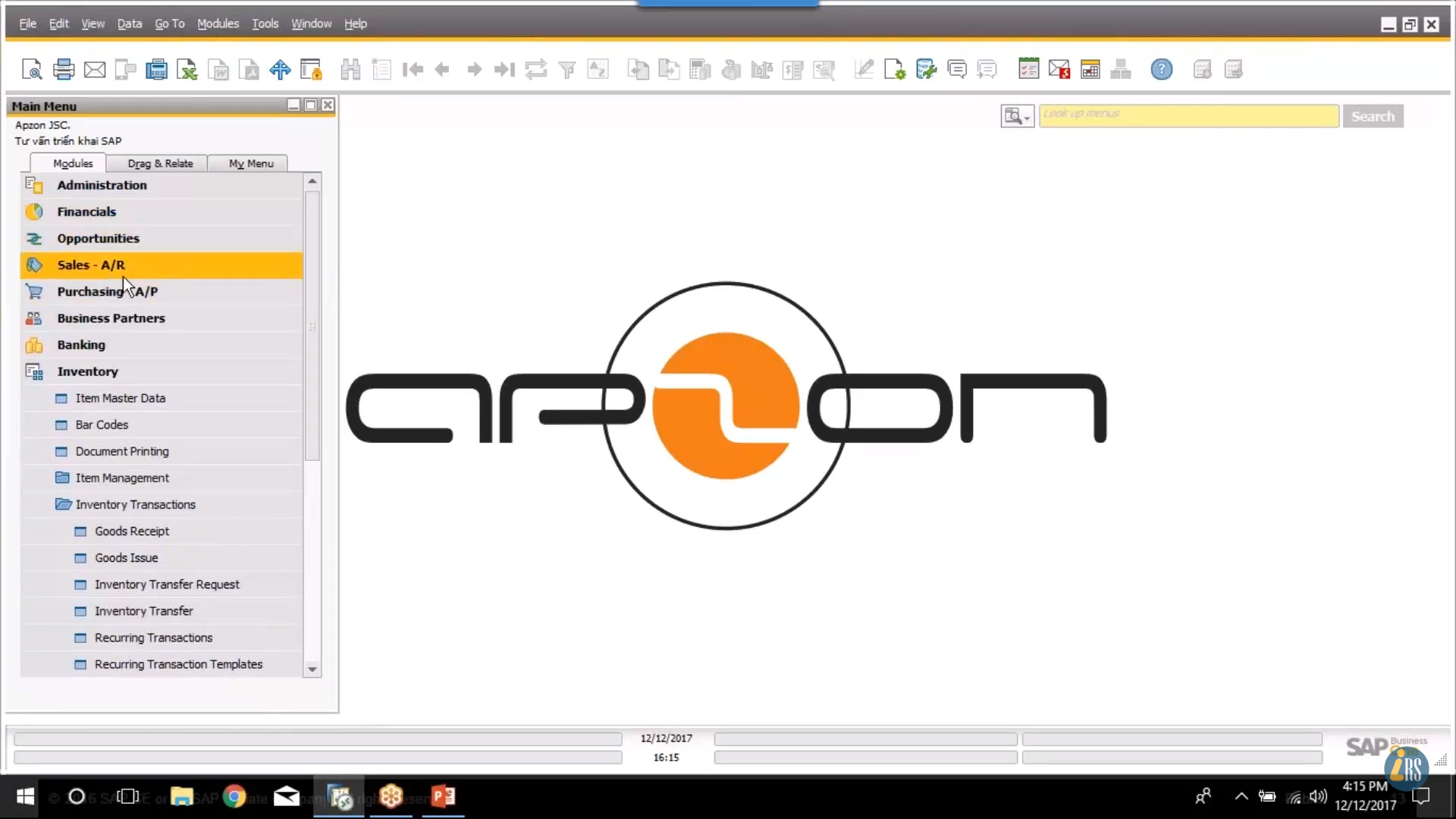
Task: Click the Search button
Action: [x=1373, y=116]
